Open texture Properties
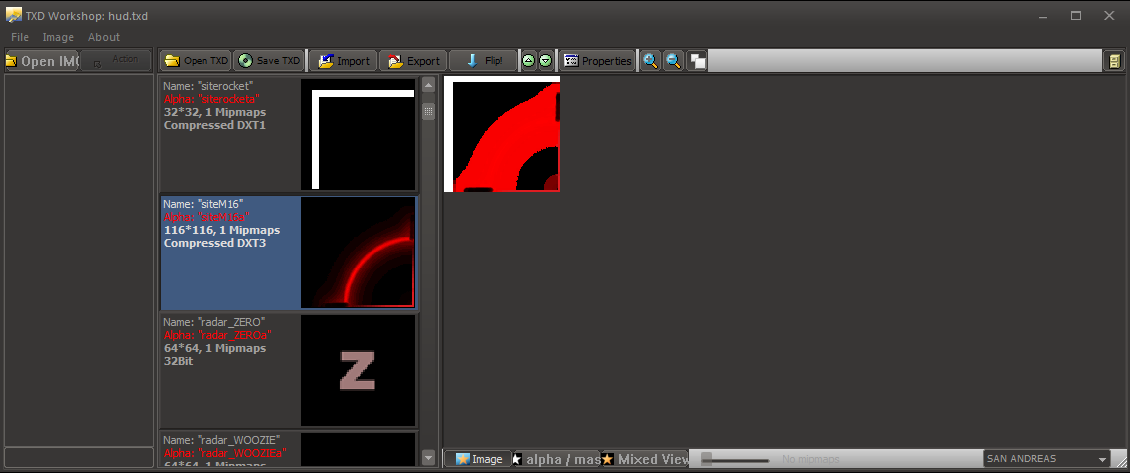1130x473 pixels. (x=597, y=61)
